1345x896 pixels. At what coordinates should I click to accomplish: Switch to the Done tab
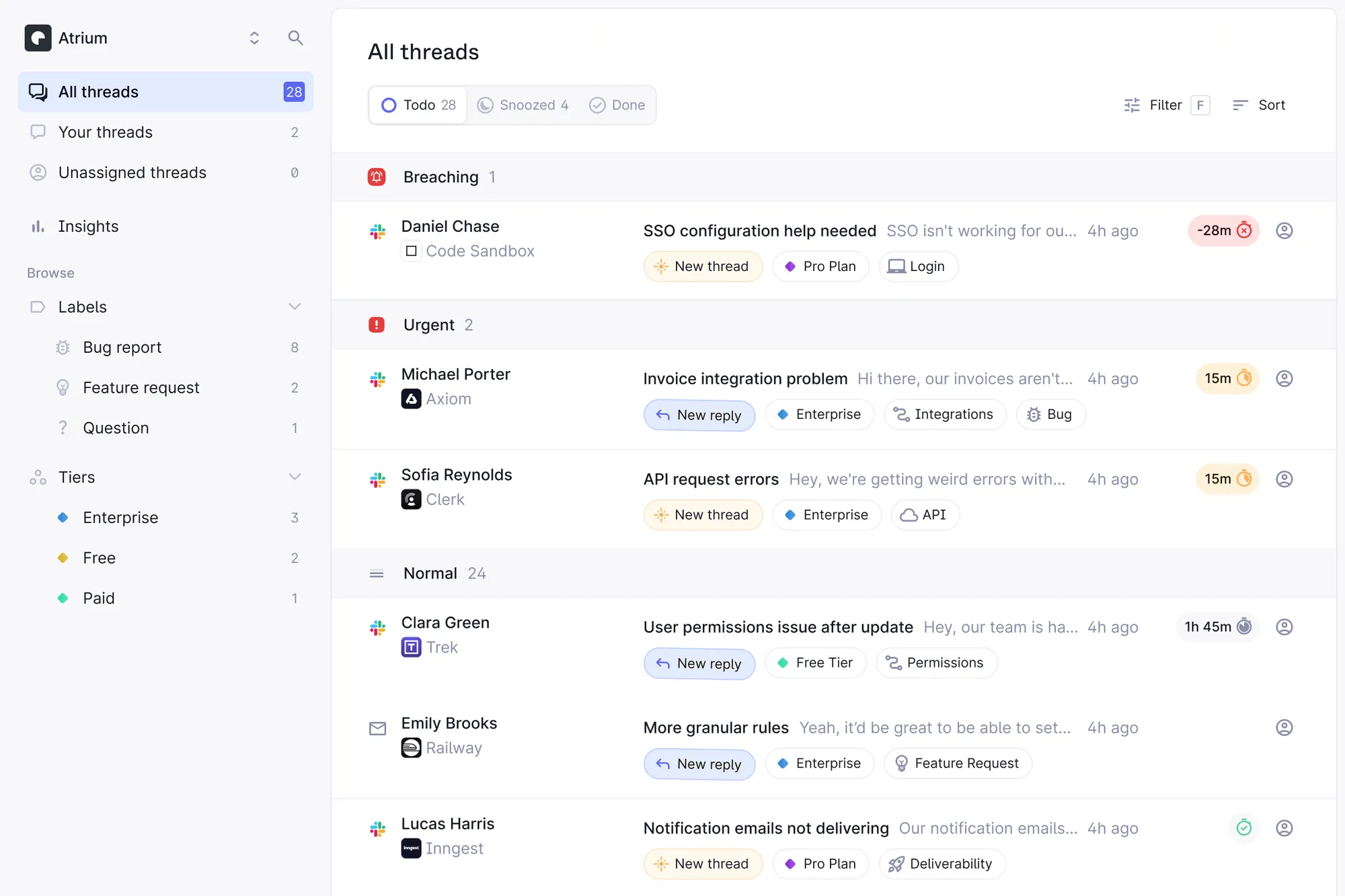click(617, 105)
